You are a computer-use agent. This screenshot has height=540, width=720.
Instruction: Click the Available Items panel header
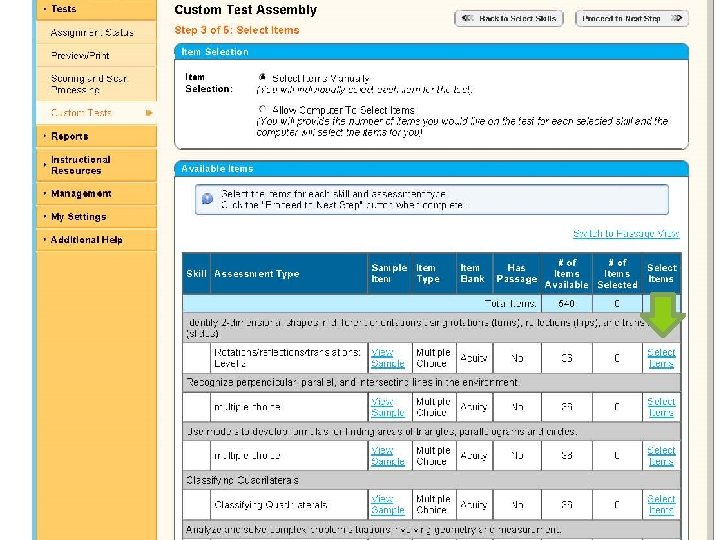tap(431, 169)
